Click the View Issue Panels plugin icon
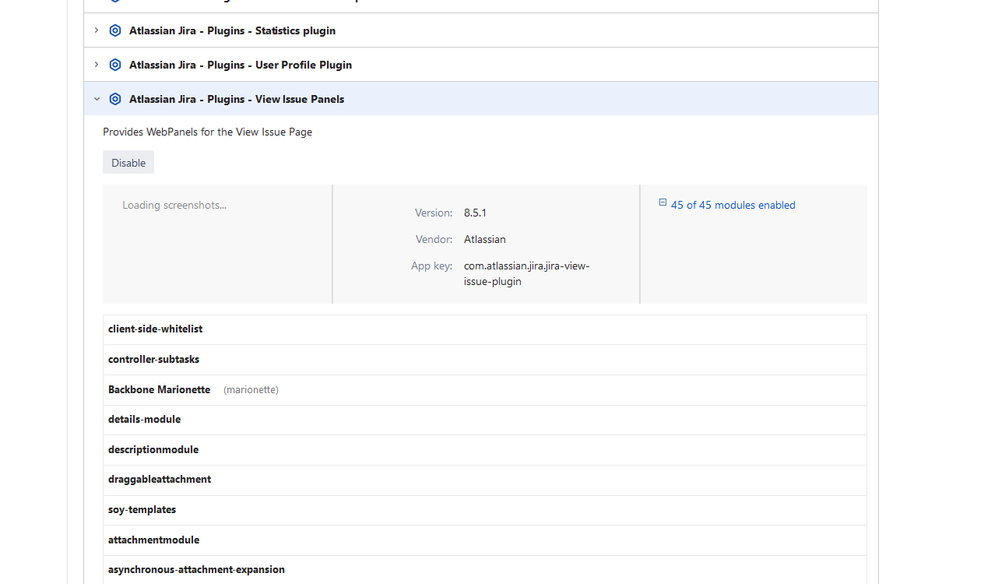The width and height of the screenshot is (998, 584). pos(115,98)
